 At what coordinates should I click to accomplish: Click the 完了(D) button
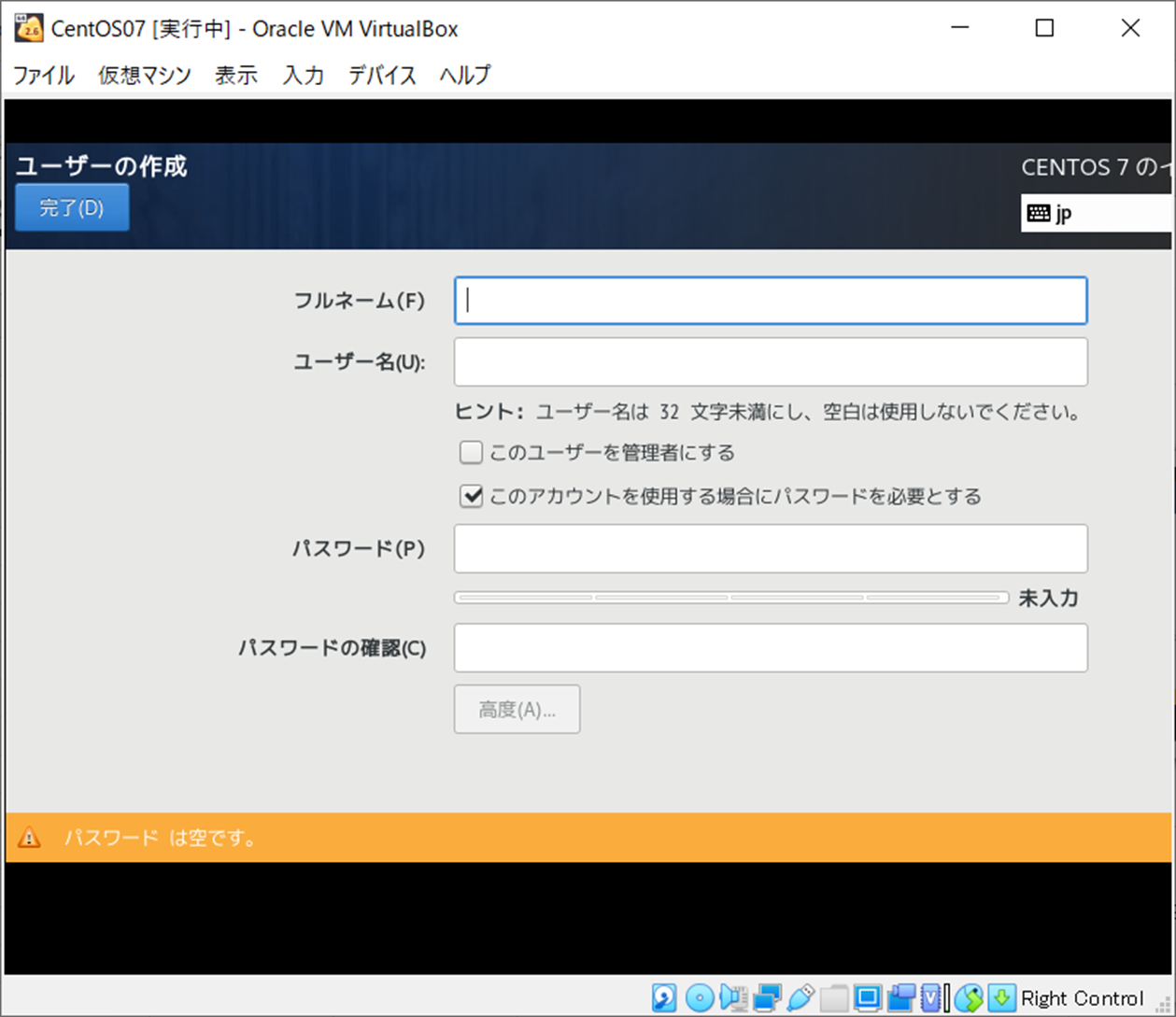72,207
